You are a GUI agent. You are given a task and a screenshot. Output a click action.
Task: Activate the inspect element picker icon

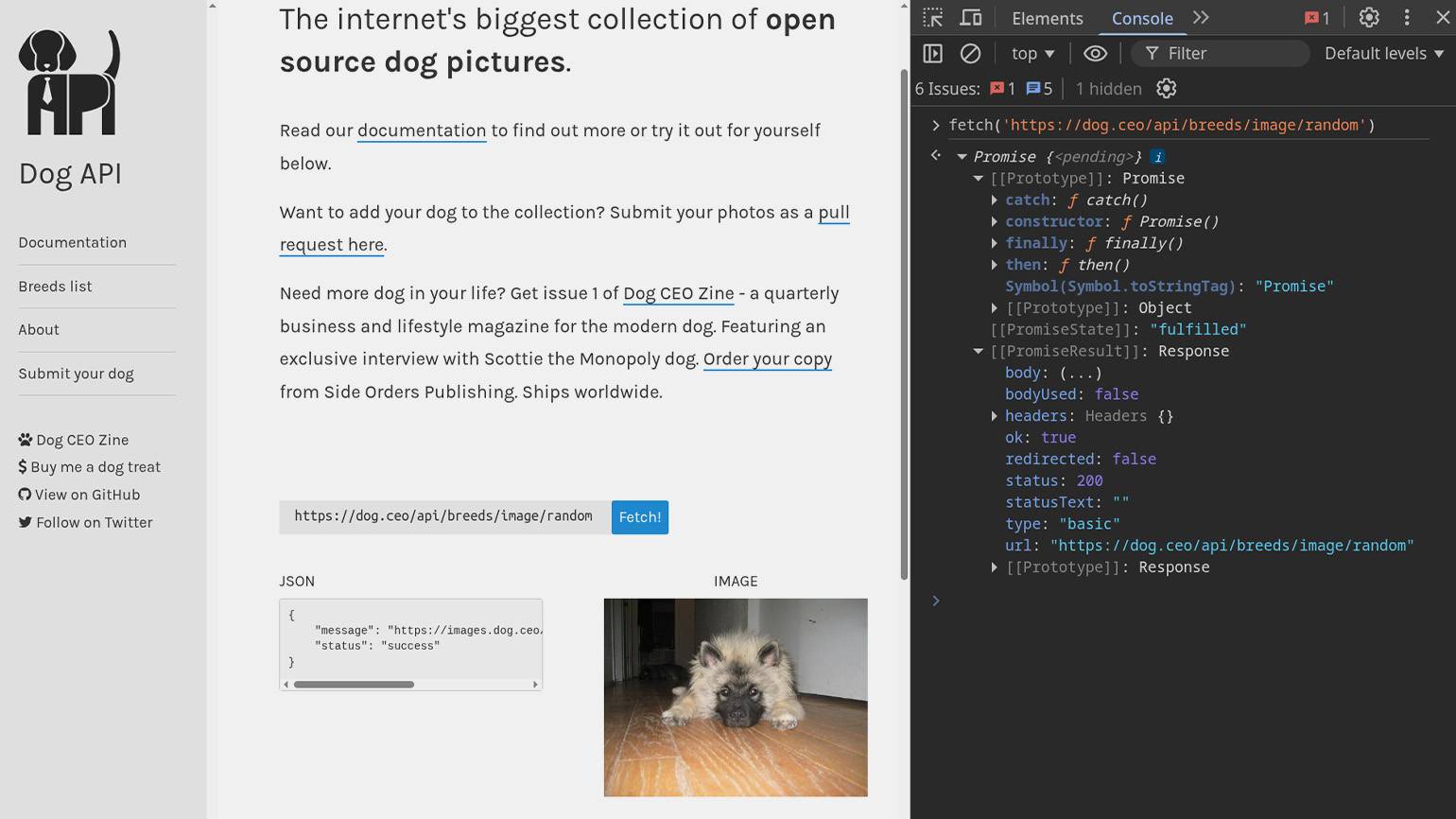pos(933,18)
